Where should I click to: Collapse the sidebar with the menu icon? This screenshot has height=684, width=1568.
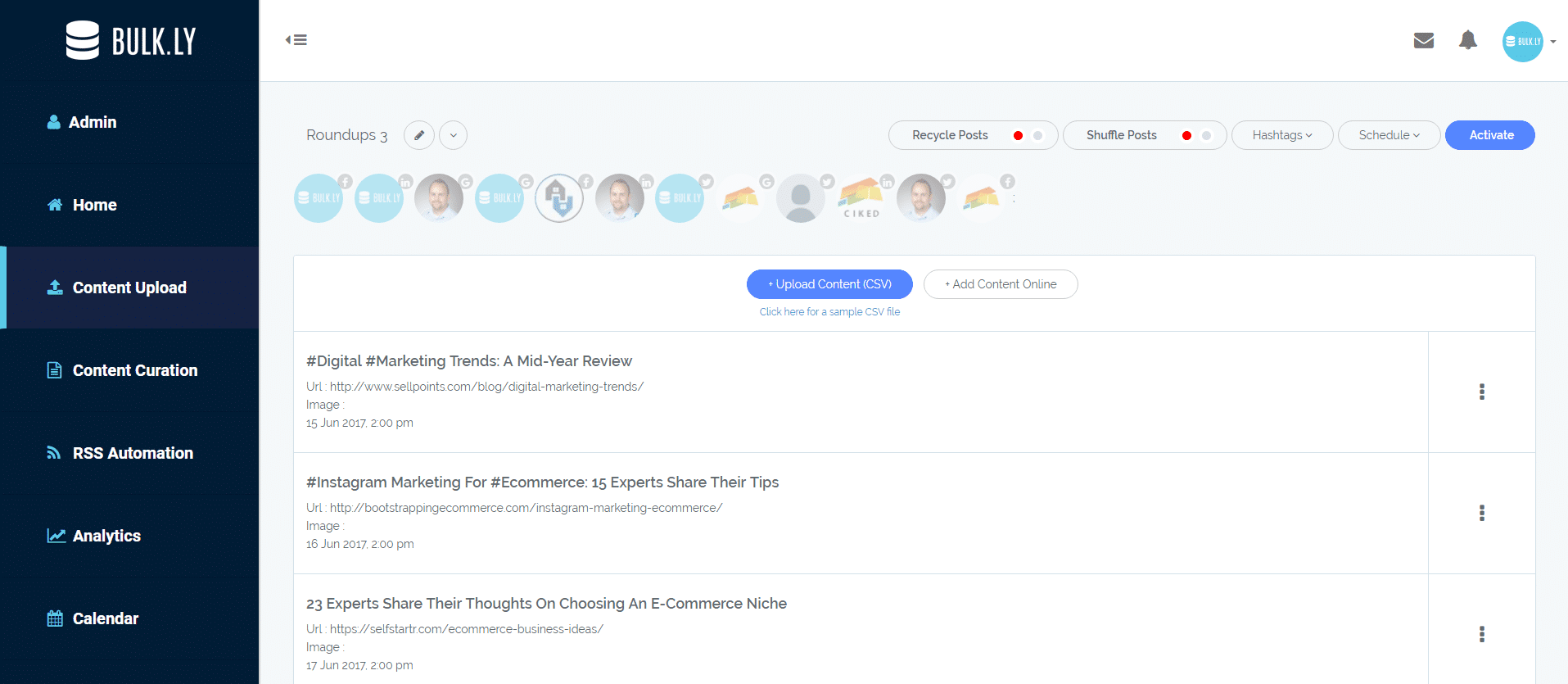(296, 40)
